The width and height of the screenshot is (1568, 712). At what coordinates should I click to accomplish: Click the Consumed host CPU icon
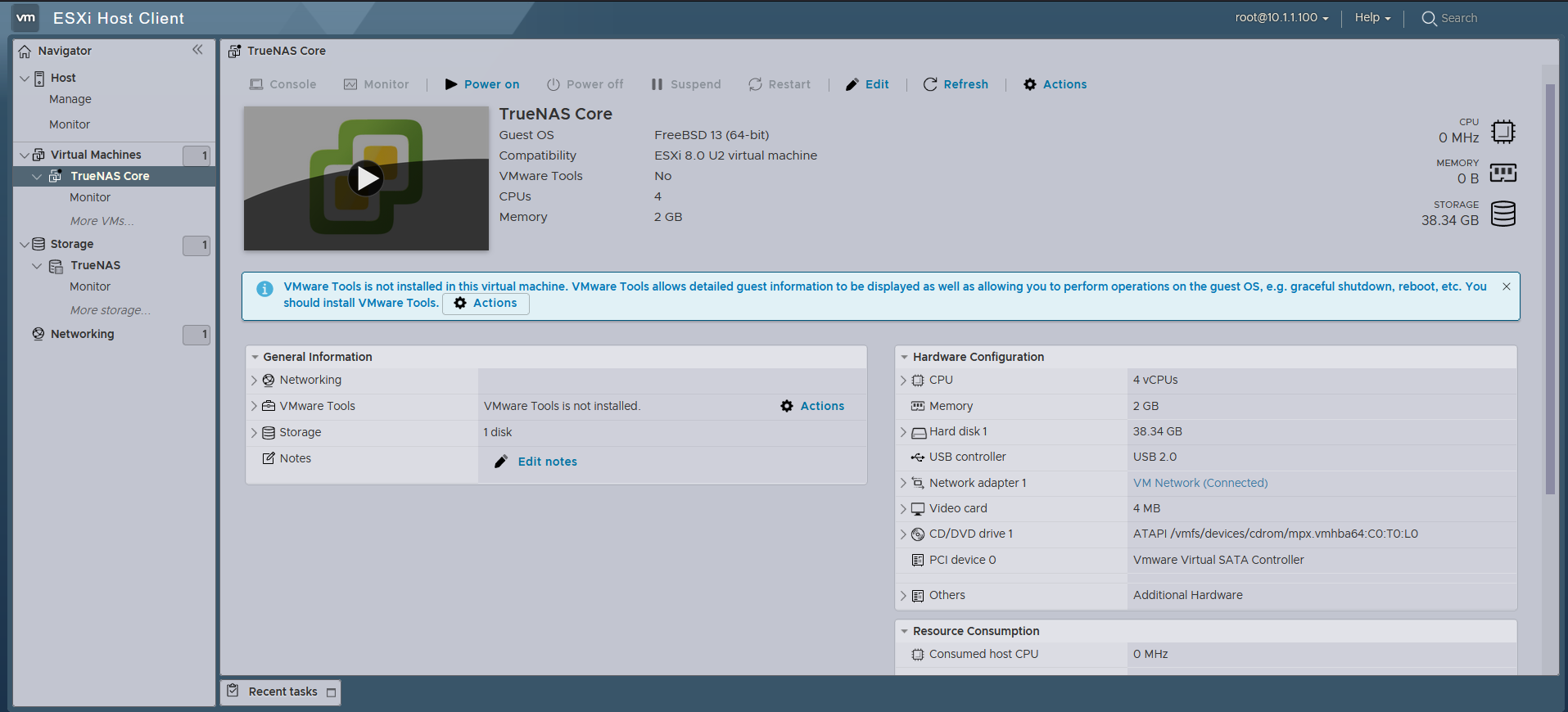click(918, 654)
